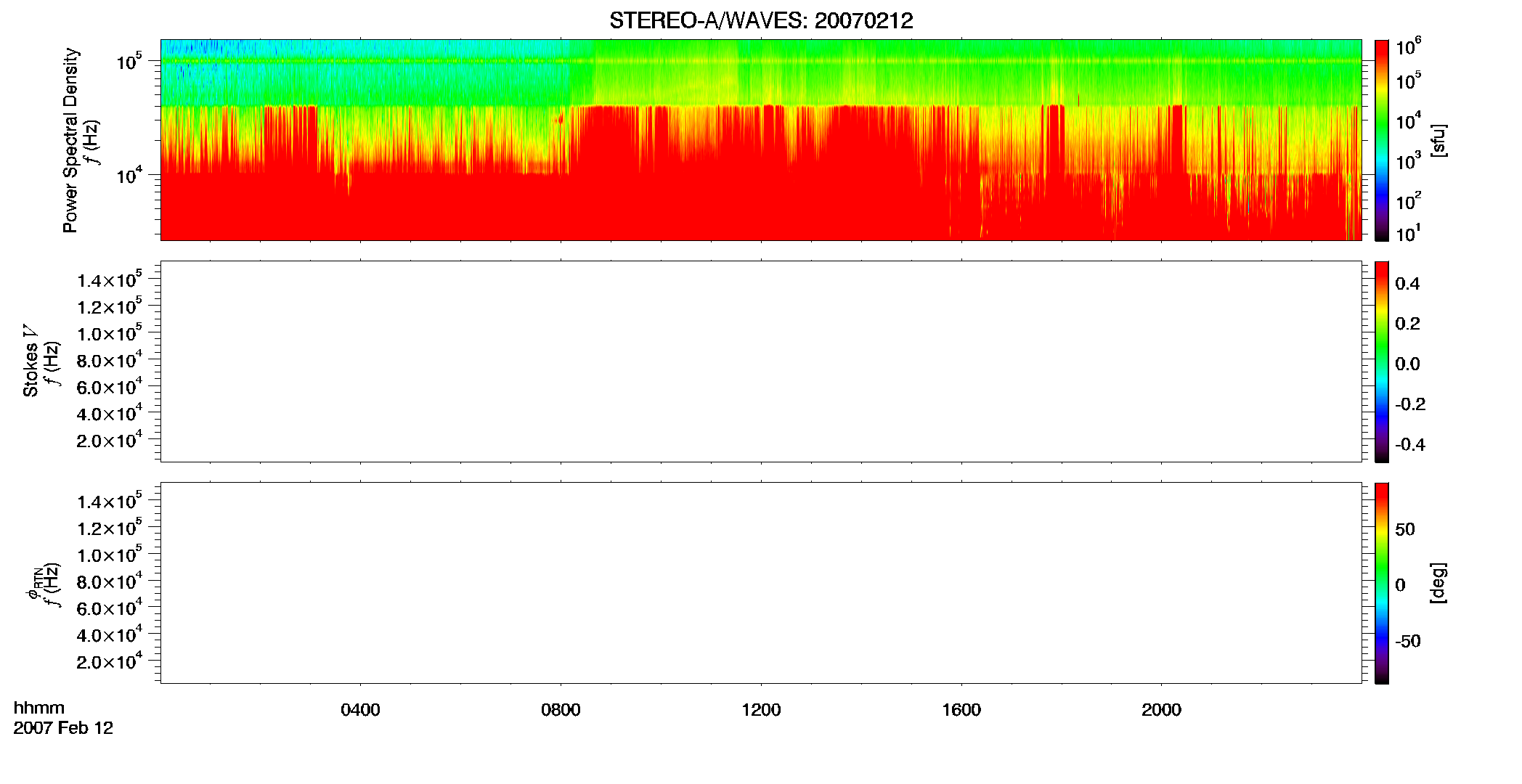Select the 1.4×10^5 tick on the Stokes V axis
This screenshot has width=1522, height=784.
tap(110, 279)
